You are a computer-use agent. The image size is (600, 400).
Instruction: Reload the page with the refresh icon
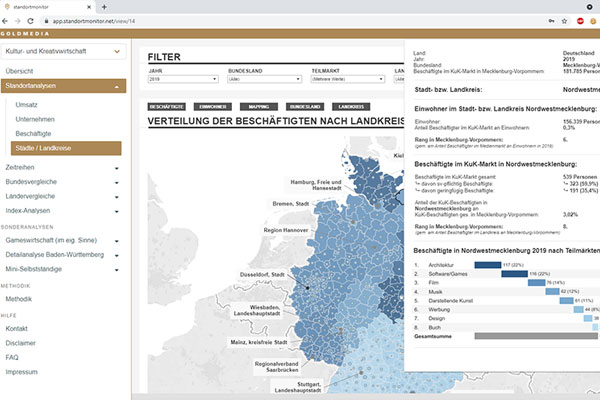tap(30, 21)
